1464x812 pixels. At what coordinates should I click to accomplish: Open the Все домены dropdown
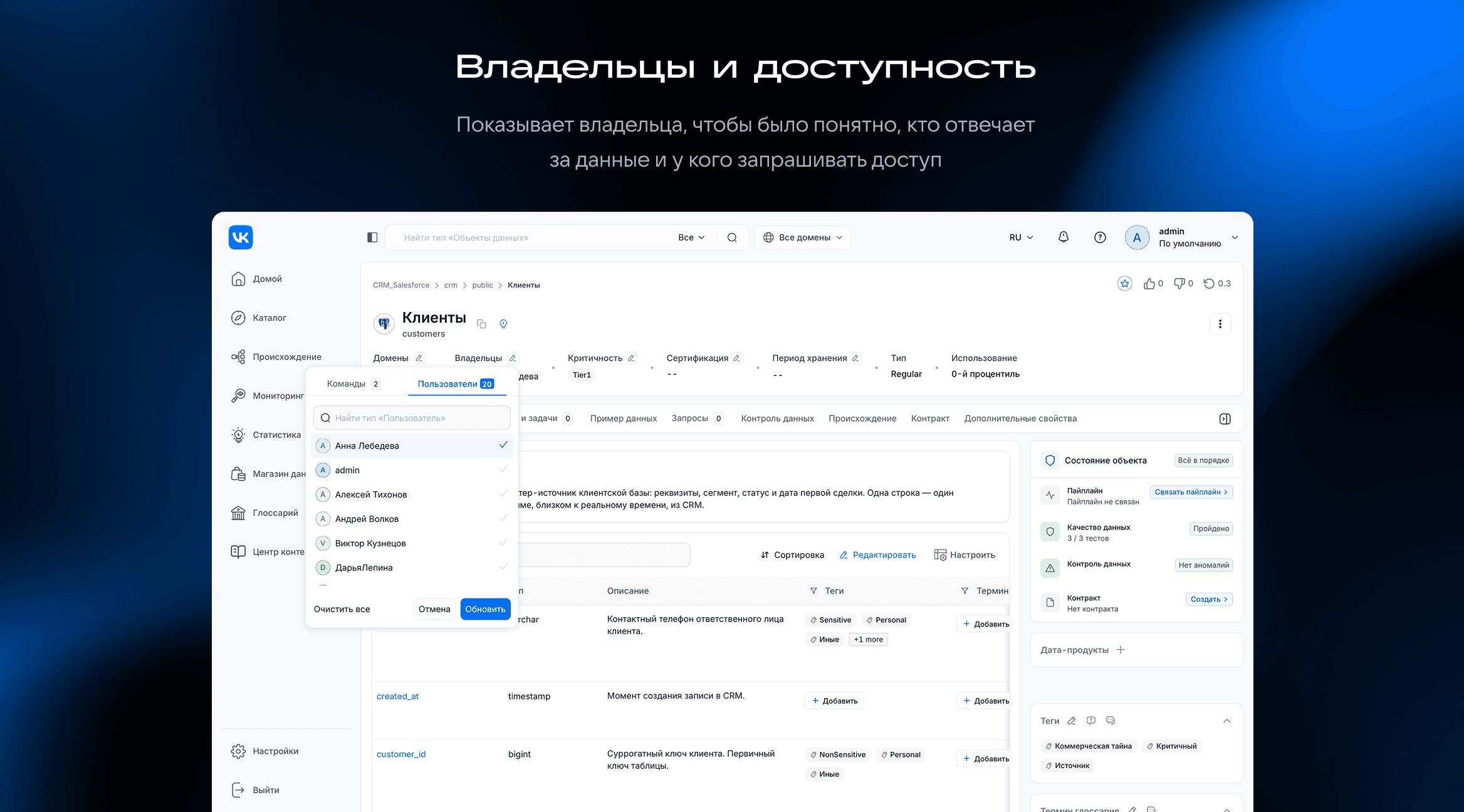tap(803, 237)
